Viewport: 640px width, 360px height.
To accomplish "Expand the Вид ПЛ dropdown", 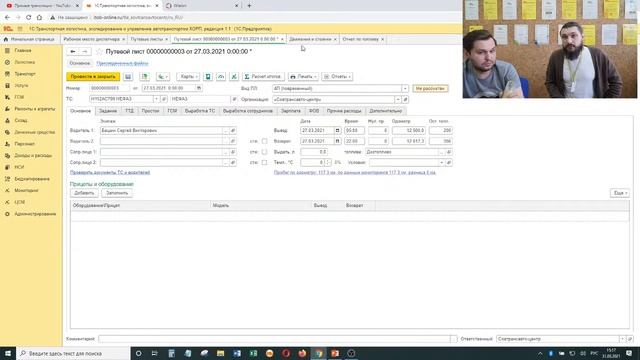I will (x=404, y=89).
